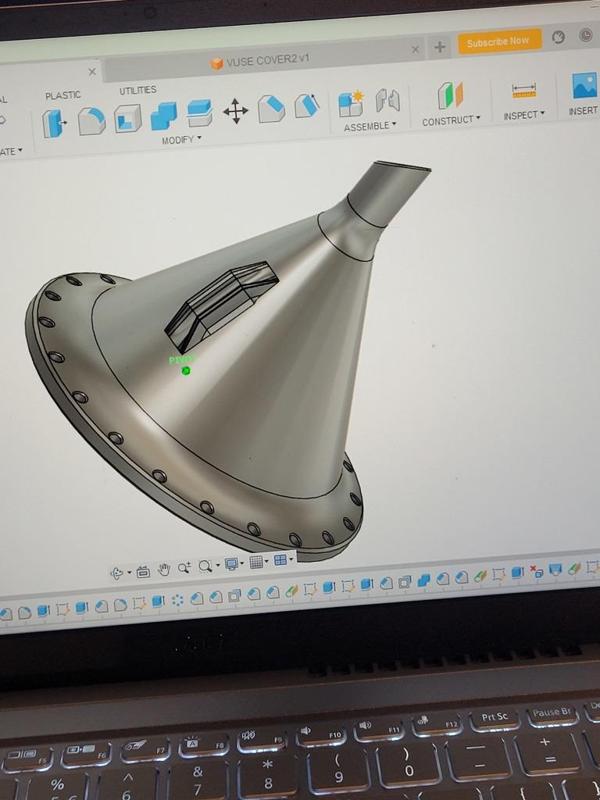Click the Measure ruler icon under Inspect
This screenshot has width=600, height=800.
[523, 91]
